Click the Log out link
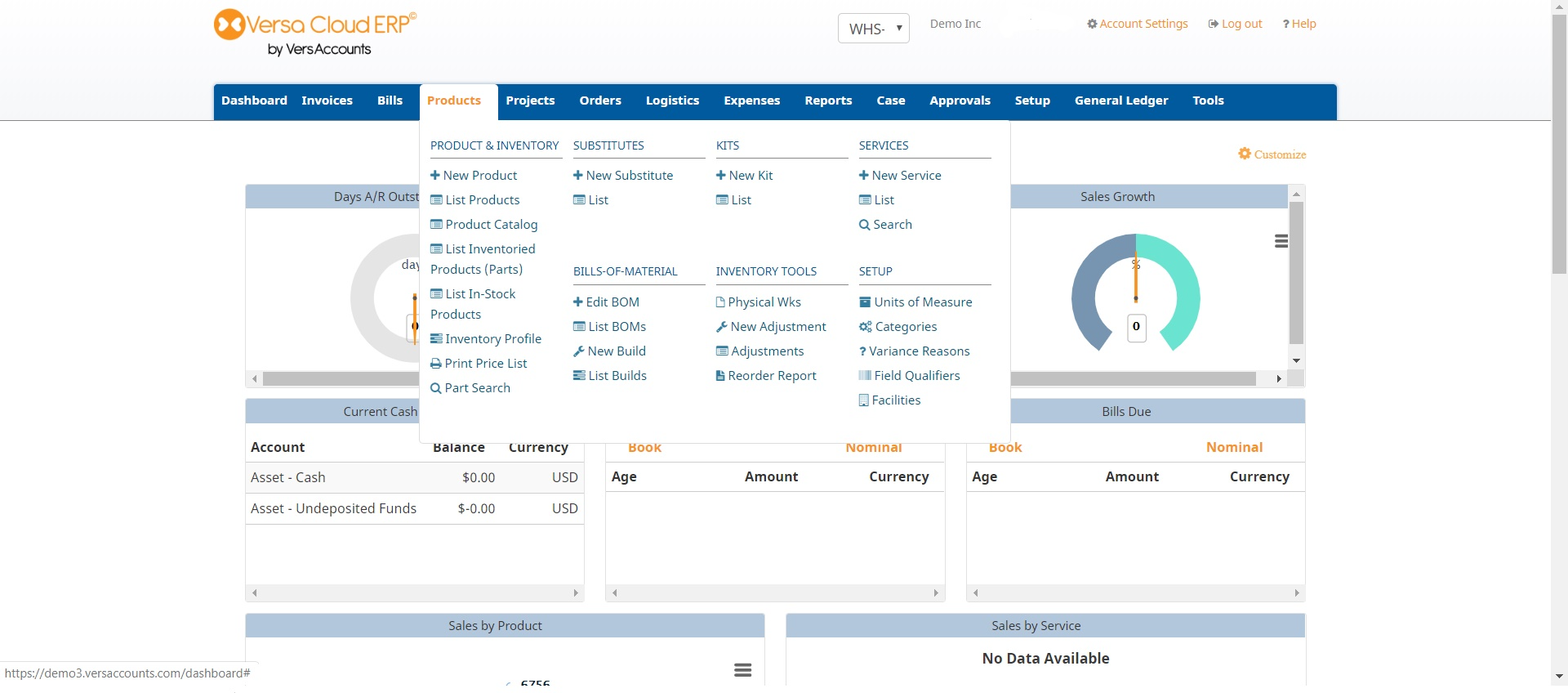Viewport: 1568px width, 693px height. [1236, 24]
